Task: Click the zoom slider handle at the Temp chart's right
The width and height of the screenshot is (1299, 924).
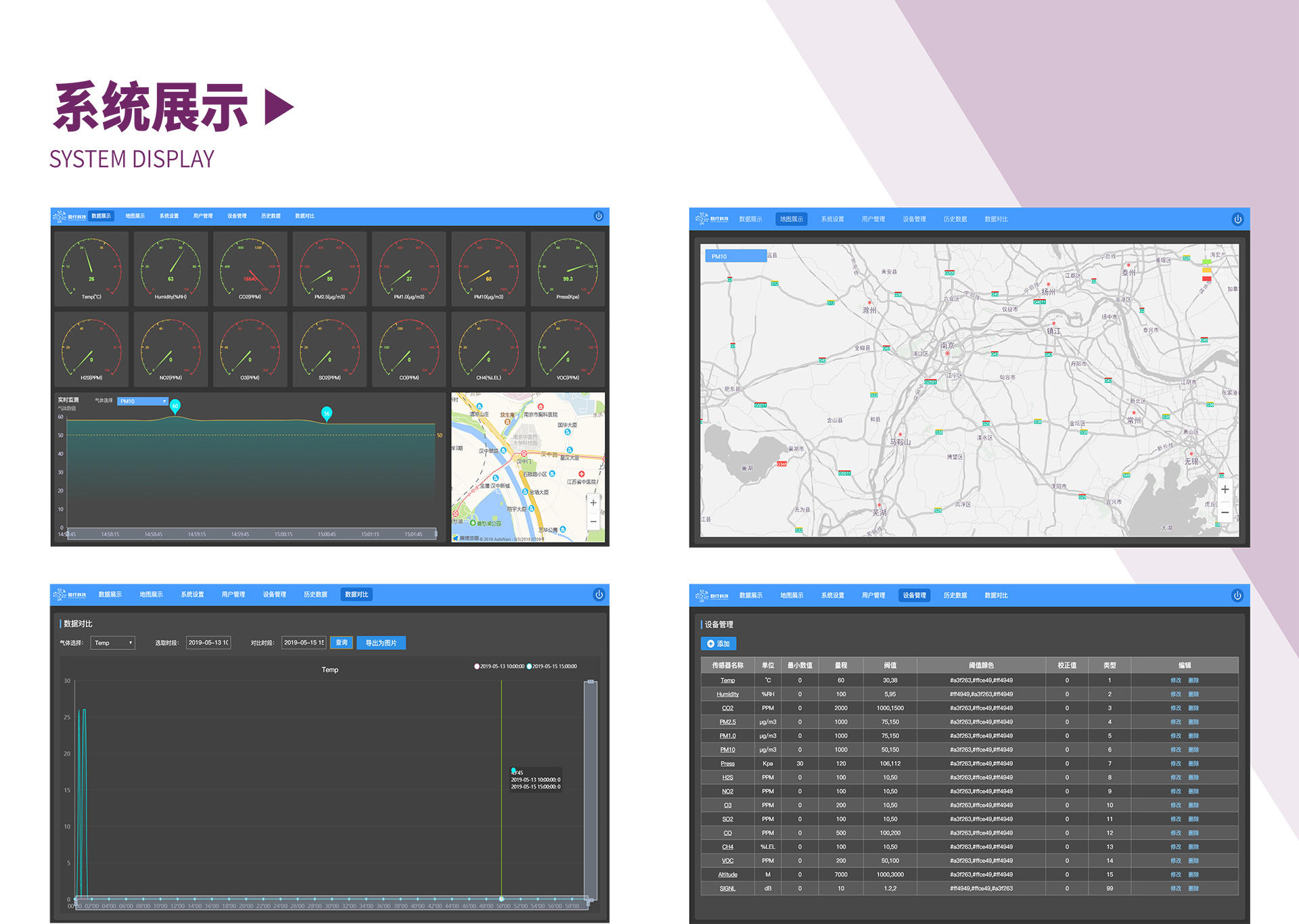Action: [x=591, y=682]
